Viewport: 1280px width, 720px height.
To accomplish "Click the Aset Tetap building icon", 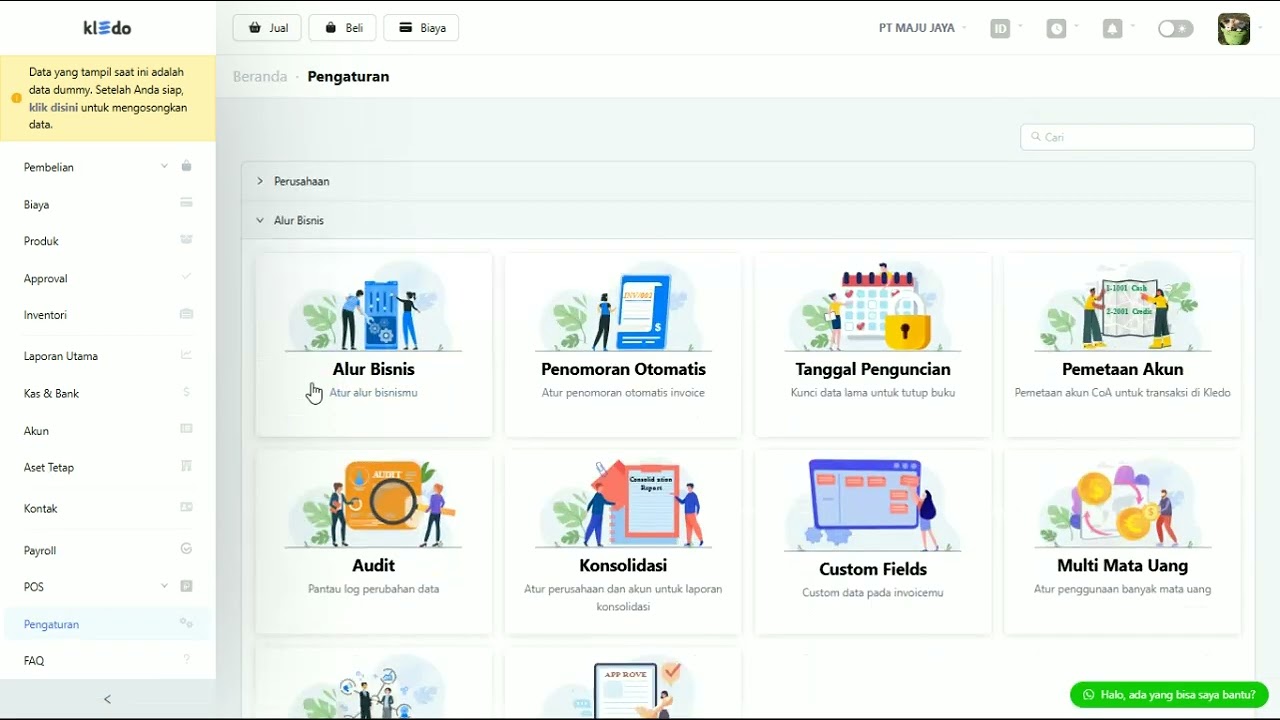I will [186, 466].
